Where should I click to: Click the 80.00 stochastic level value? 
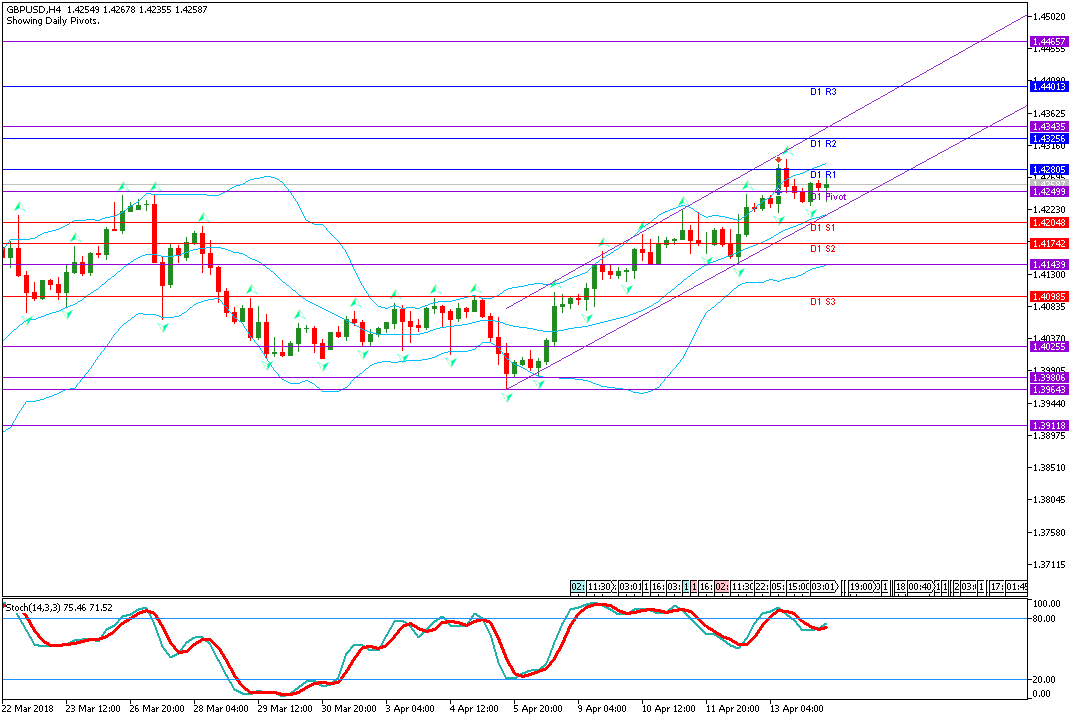1044,619
